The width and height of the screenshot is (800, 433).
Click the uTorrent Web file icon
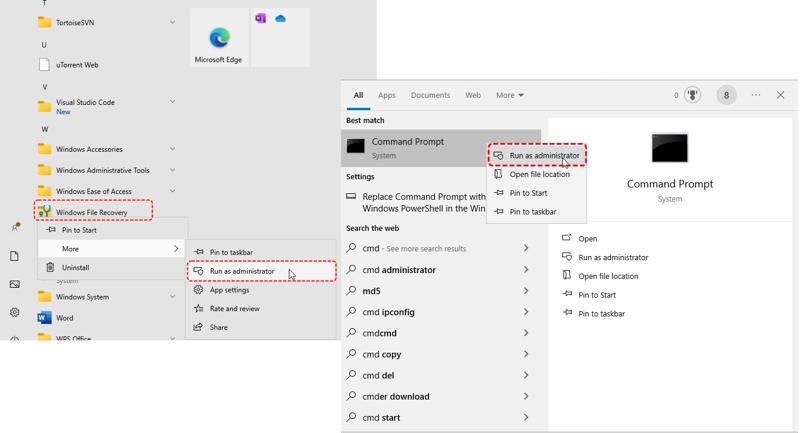[x=45, y=65]
